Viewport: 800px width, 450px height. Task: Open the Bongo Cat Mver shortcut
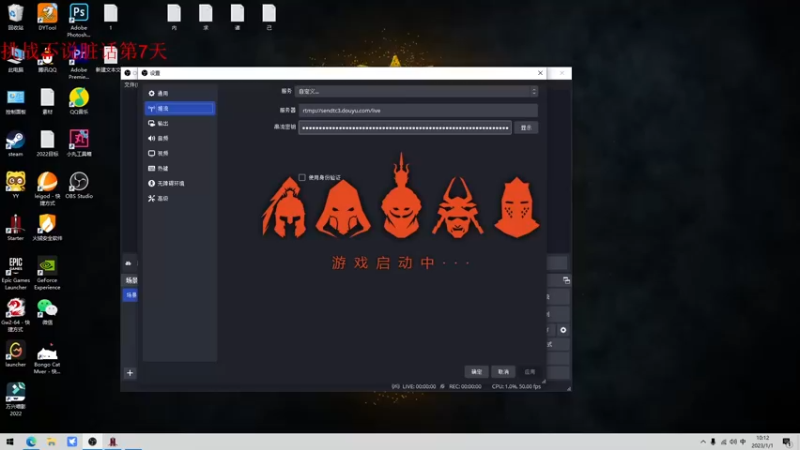pos(47,358)
